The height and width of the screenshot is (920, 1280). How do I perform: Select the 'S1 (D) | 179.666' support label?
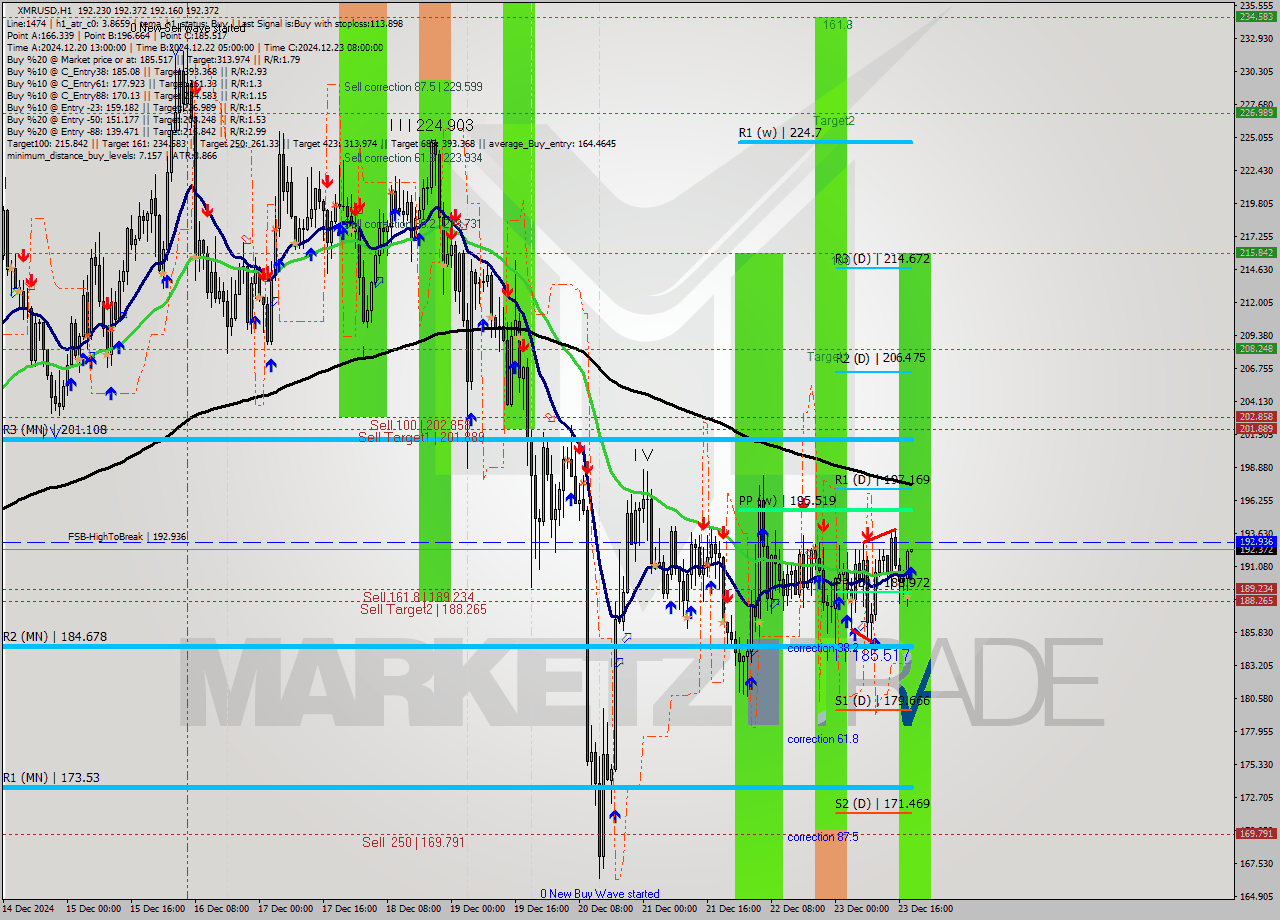click(x=883, y=701)
